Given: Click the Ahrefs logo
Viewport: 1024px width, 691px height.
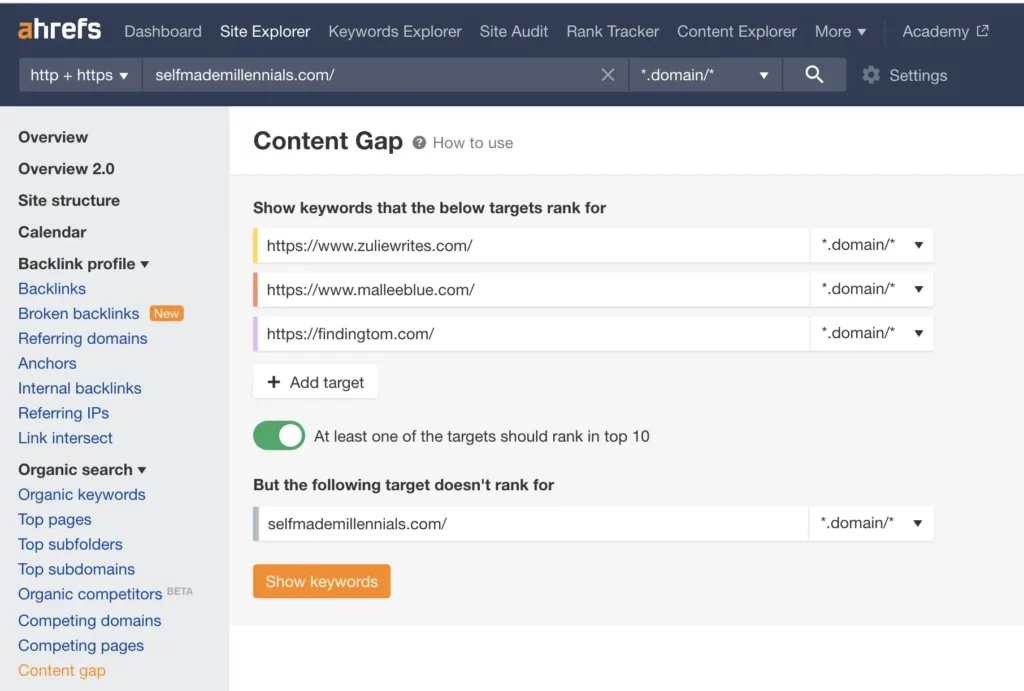Looking at the screenshot, I should click(57, 30).
